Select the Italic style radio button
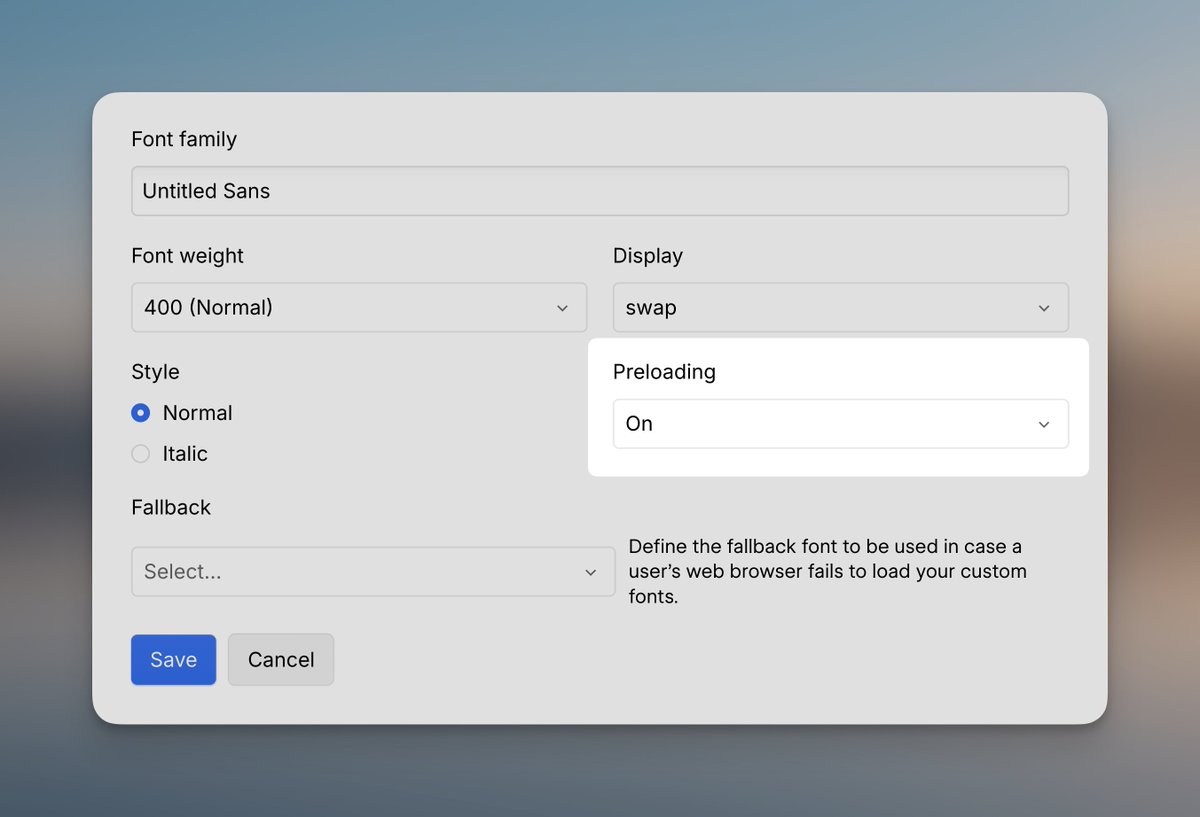 tap(141, 454)
